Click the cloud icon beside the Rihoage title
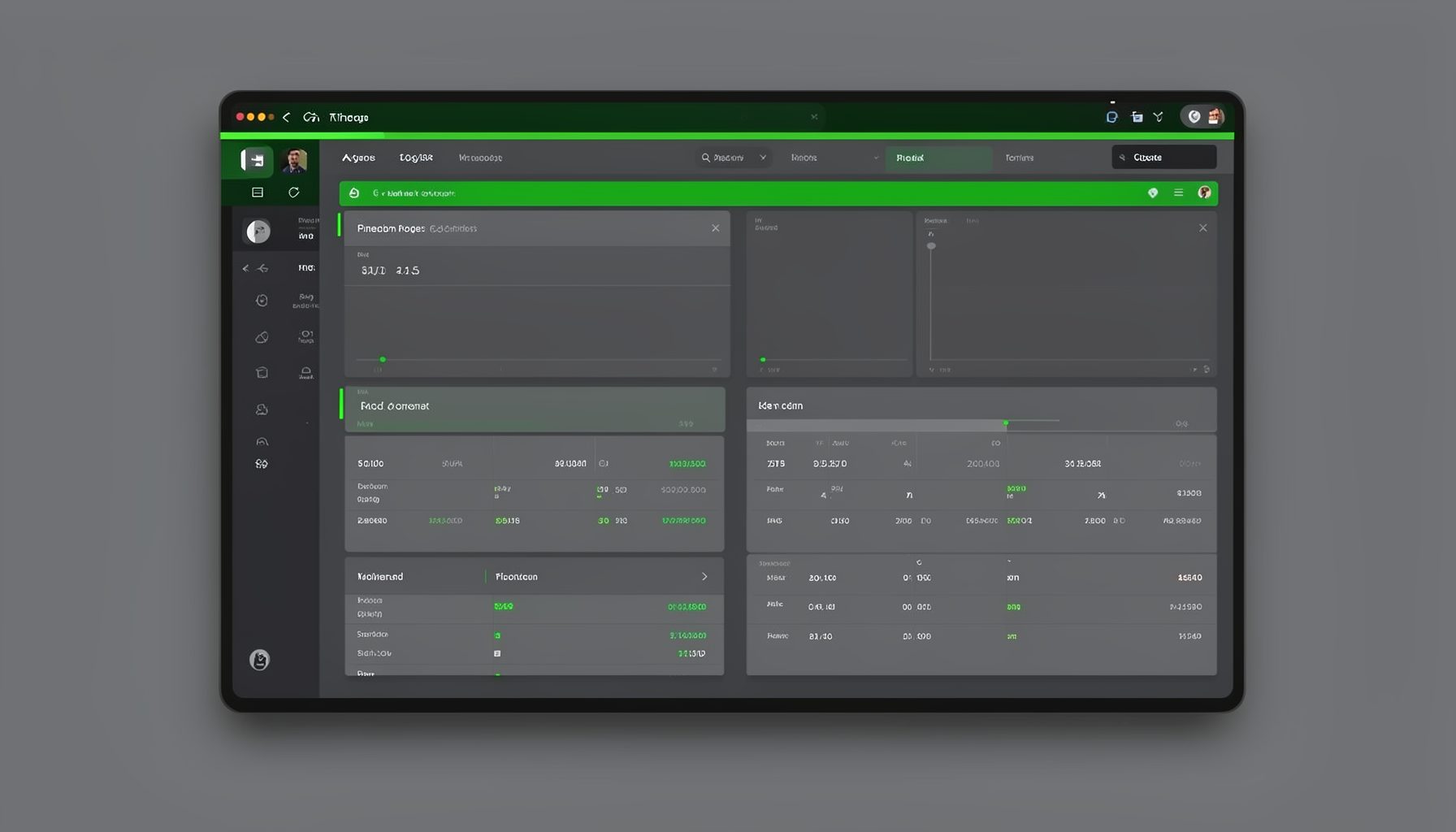Viewport: 1456px width, 832px height. point(310,117)
